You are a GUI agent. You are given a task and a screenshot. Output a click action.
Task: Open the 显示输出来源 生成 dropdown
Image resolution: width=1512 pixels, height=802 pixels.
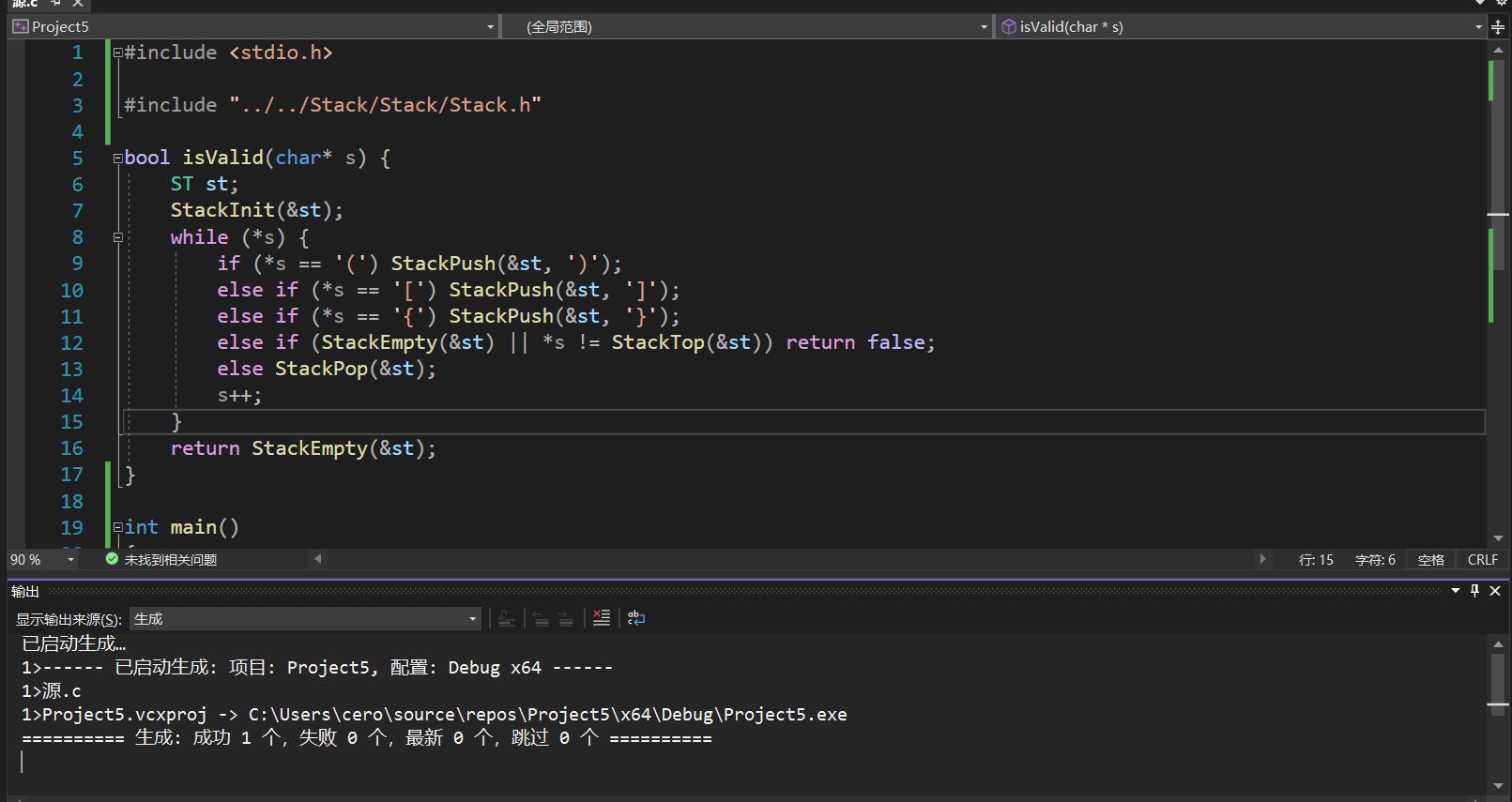(x=305, y=618)
